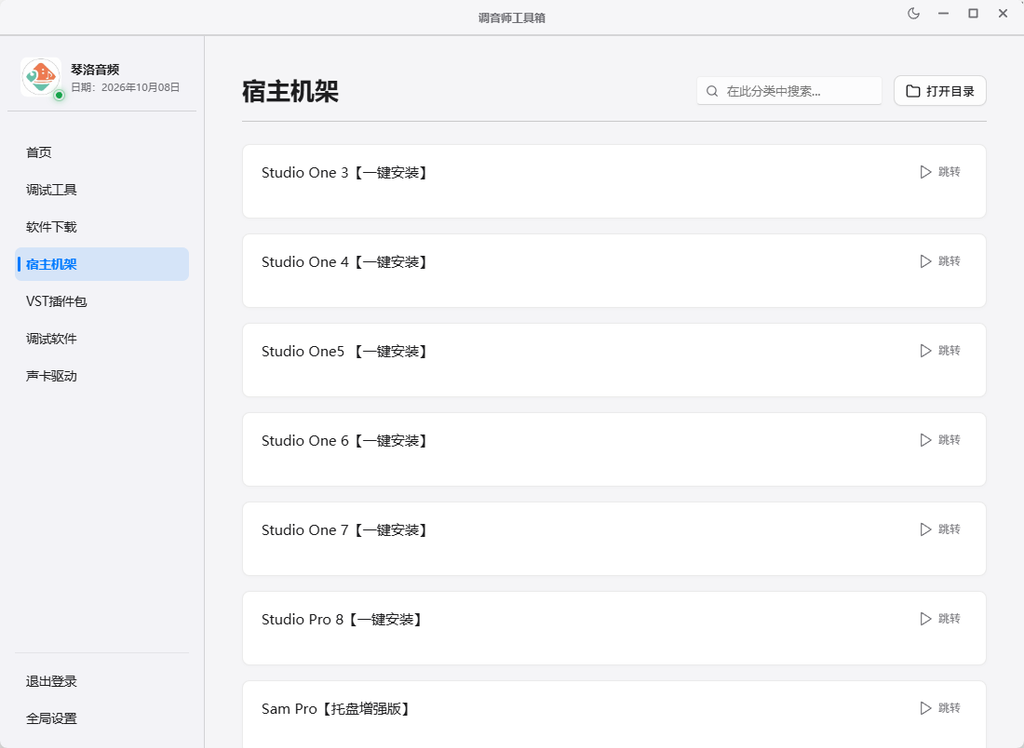Screen dimensions: 1024x748
Task: Click 跳转 text for Studio One 3
Action: coord(950,172)
